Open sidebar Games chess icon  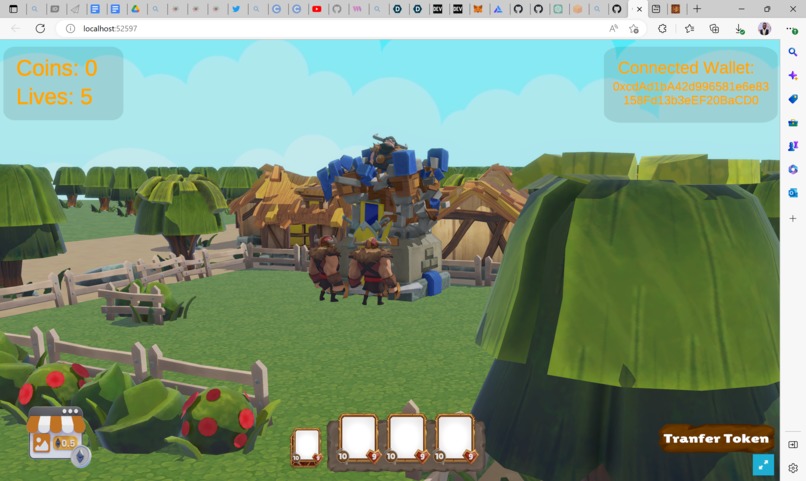tap(793, 146)
